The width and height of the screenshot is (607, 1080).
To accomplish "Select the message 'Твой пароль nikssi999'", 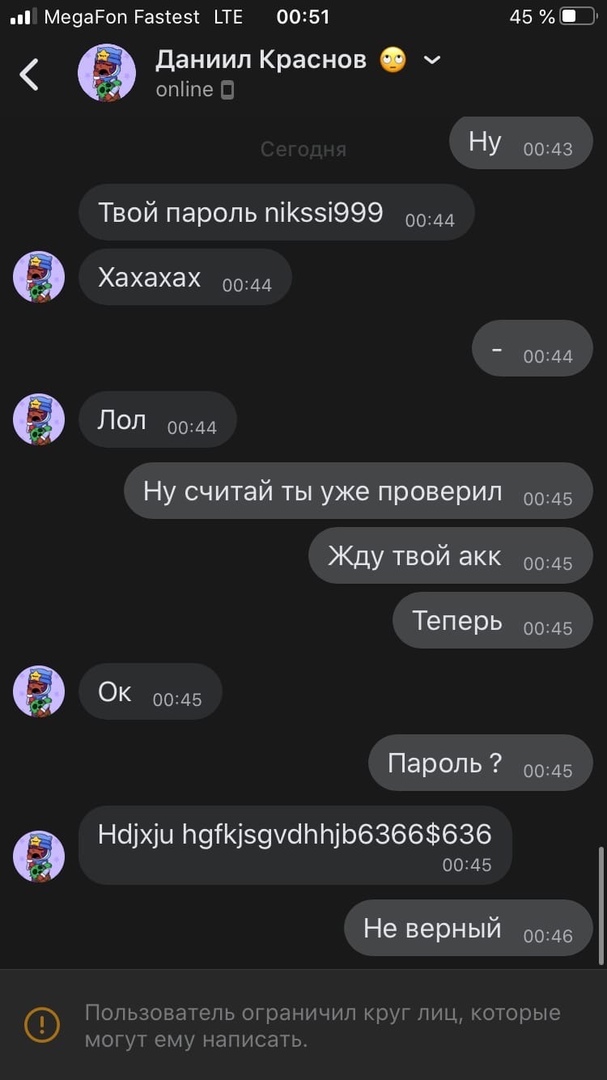I will click(276, 212).
